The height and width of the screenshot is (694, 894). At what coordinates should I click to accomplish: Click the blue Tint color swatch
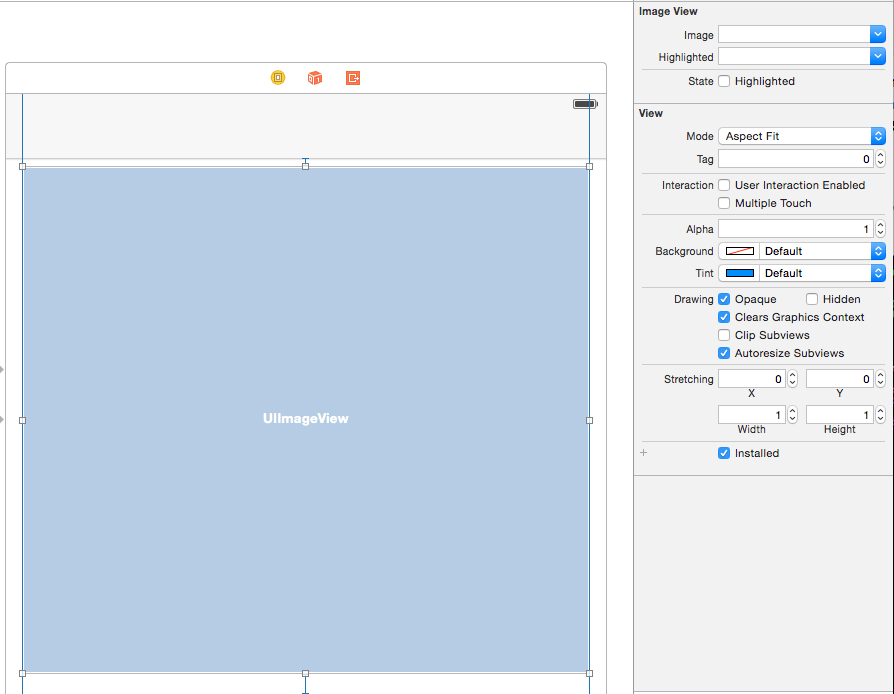click(740, 273)
